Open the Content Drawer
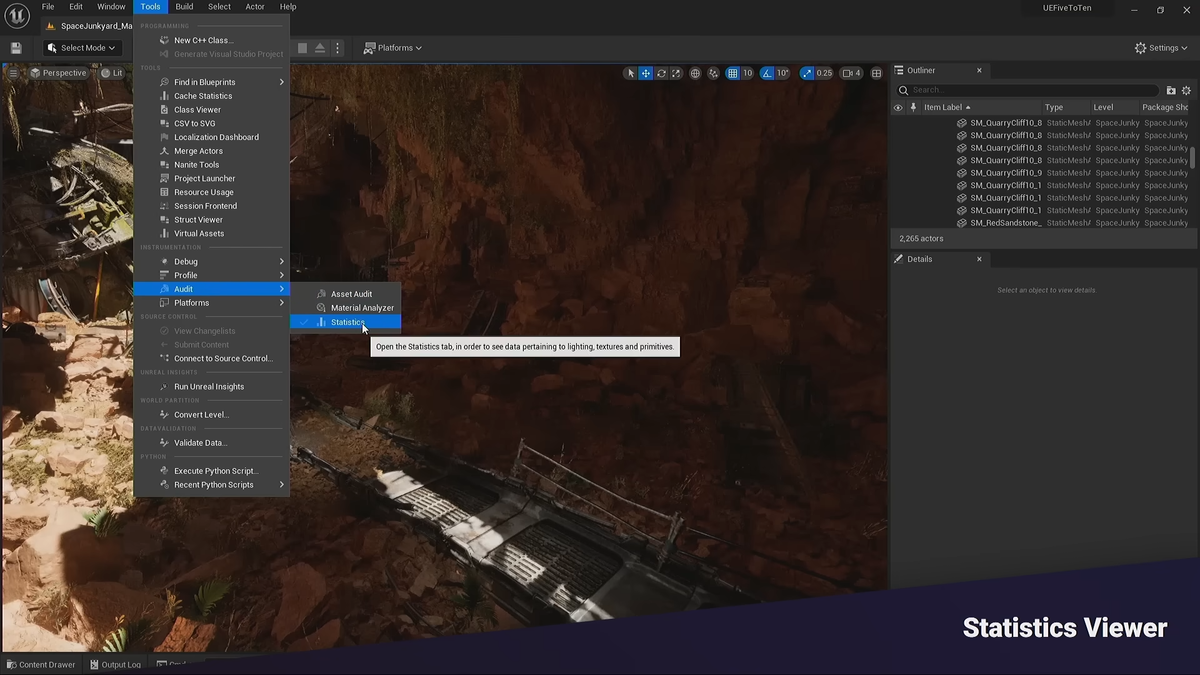The height and width of the screenshot is (675, 1200). pos(41,664)
